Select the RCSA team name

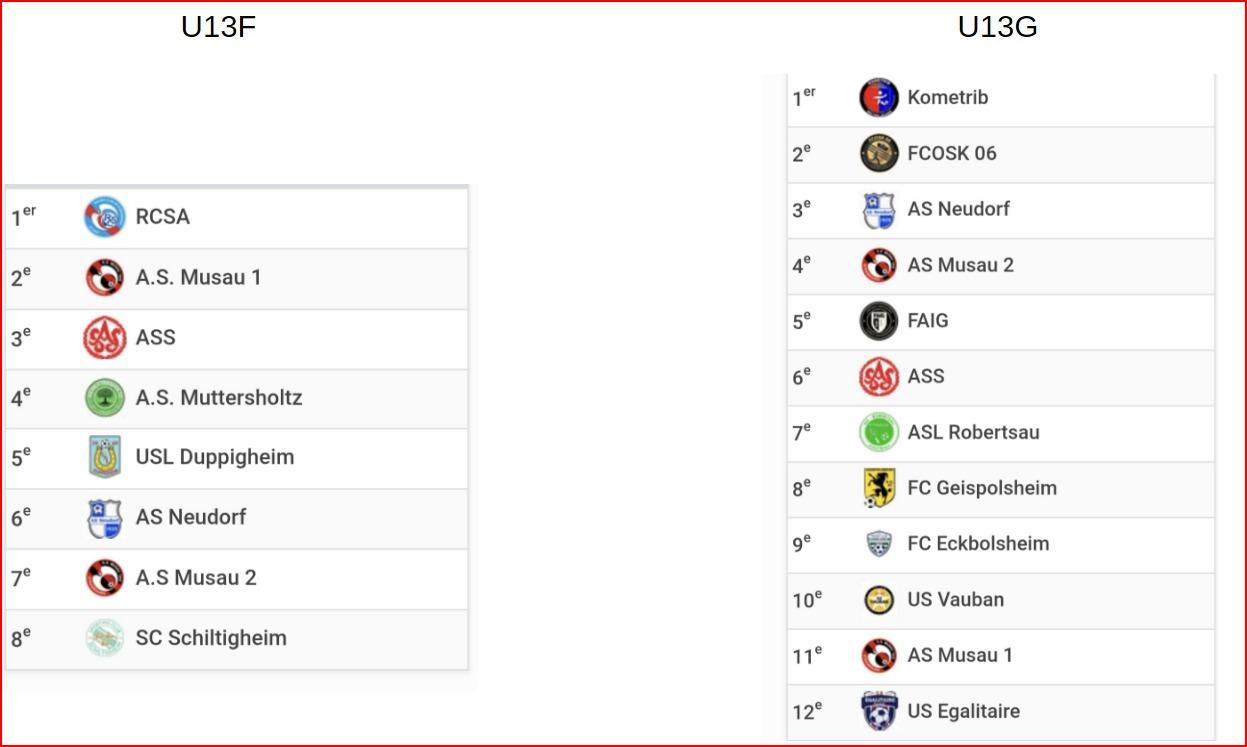point(162,217)
